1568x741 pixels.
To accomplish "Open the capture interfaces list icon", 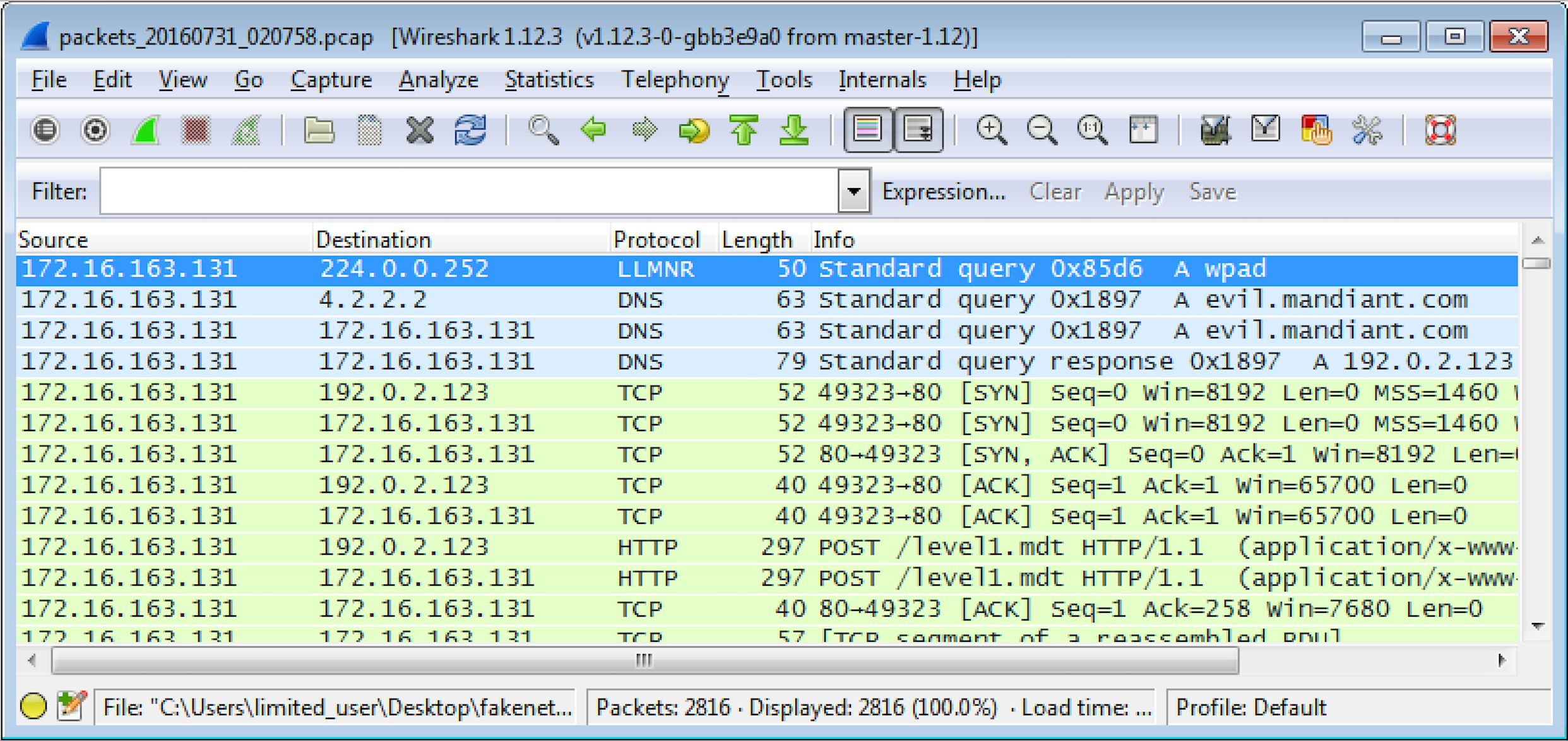I will click(x=45, y=130).
